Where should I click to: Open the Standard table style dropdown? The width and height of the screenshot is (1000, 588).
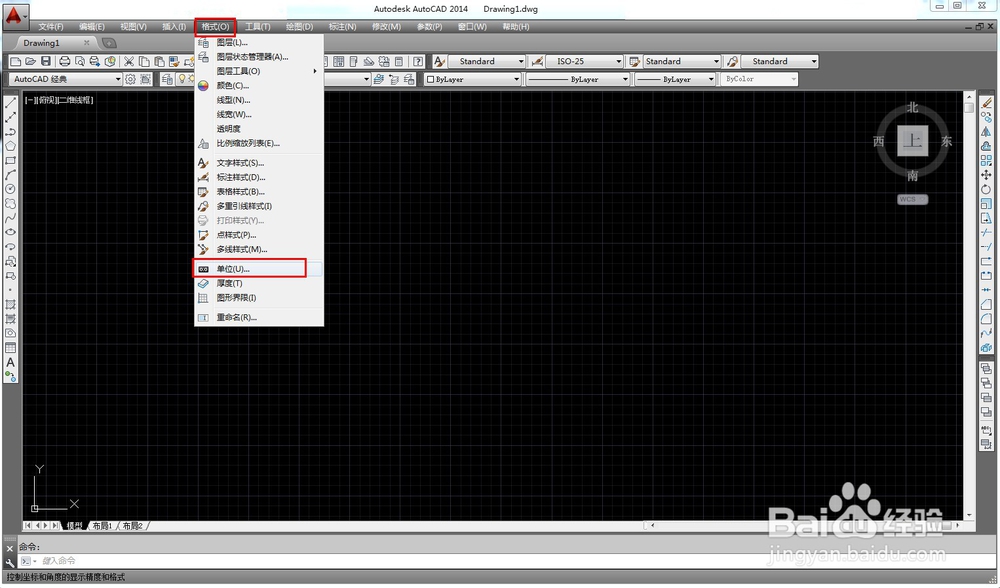click(682, 61)
